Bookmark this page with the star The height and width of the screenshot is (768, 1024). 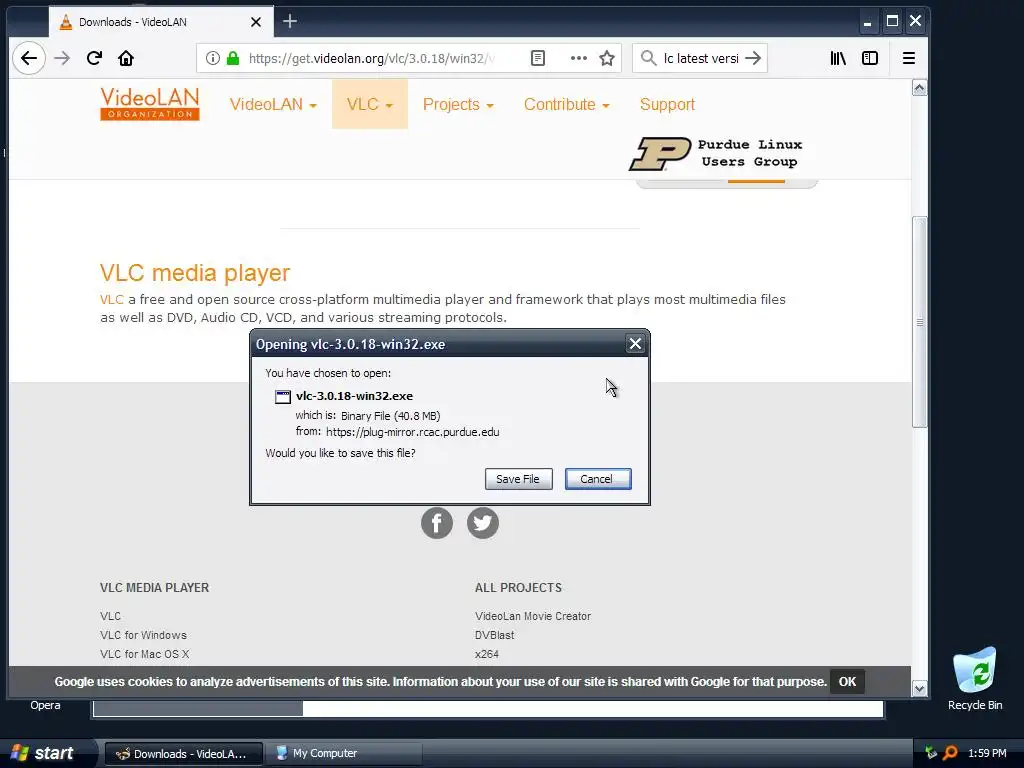[x=607, y=58]
